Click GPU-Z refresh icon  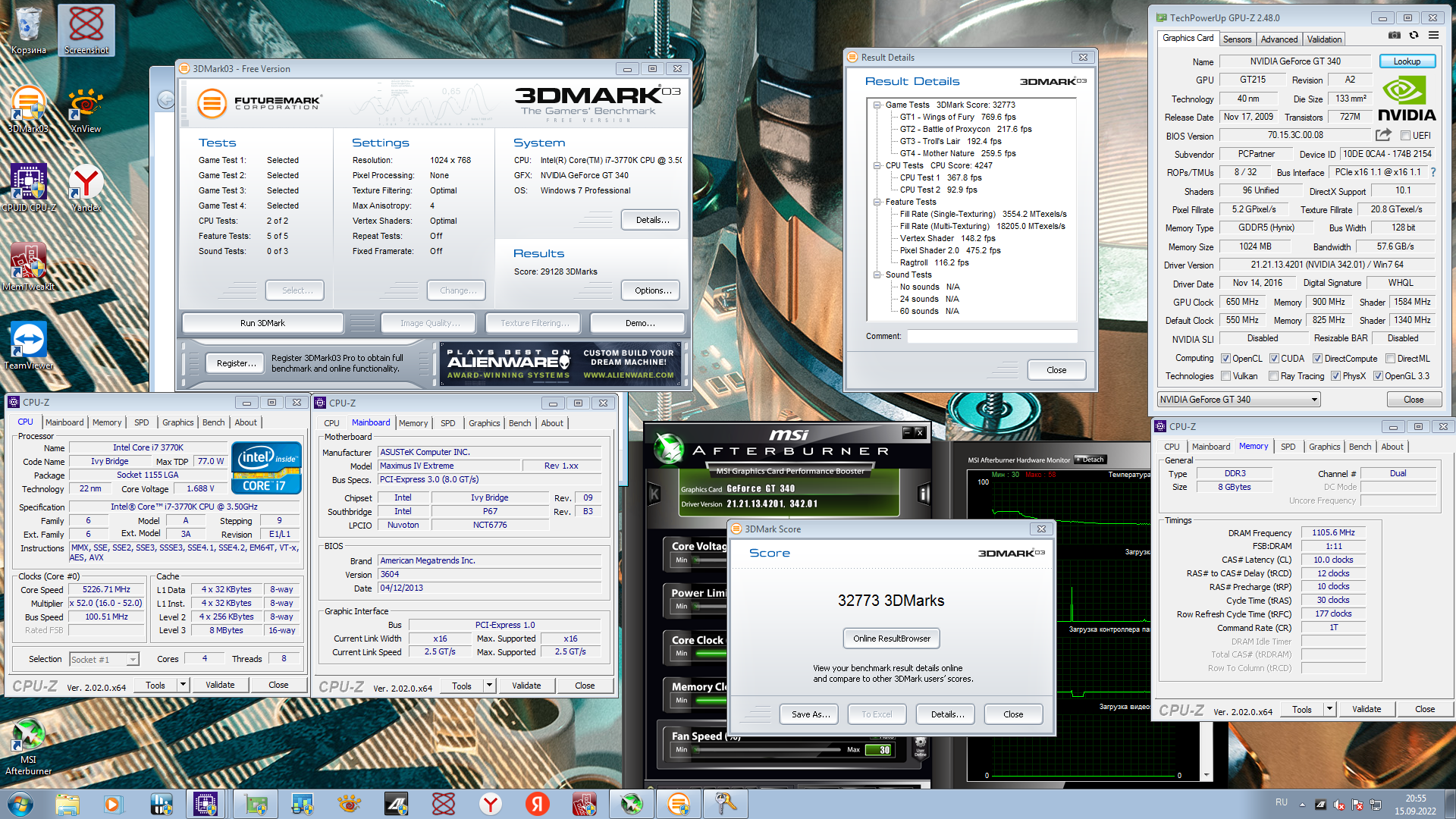(1414, 36)
